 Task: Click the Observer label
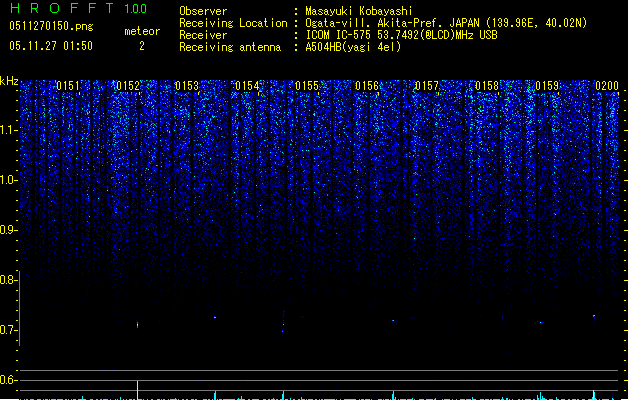coord(203,11)
